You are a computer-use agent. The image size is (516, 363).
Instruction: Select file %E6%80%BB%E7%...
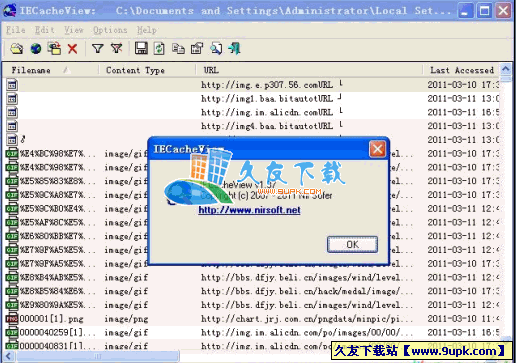[57, 236]
